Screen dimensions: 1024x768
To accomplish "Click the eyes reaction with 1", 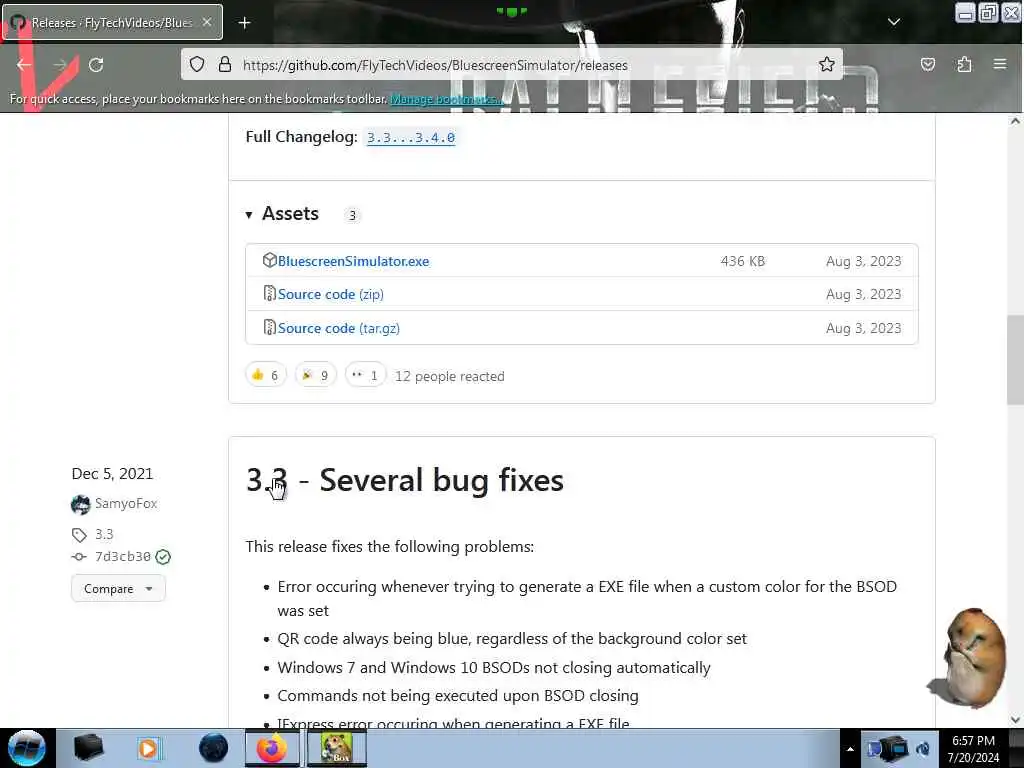I will (x=365, y=375).
